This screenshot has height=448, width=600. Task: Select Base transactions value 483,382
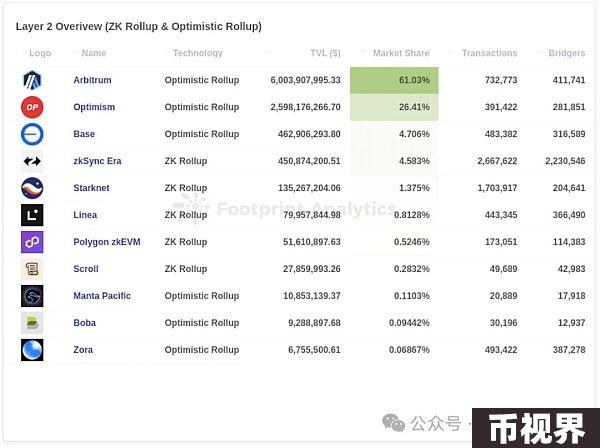[501, 134]
